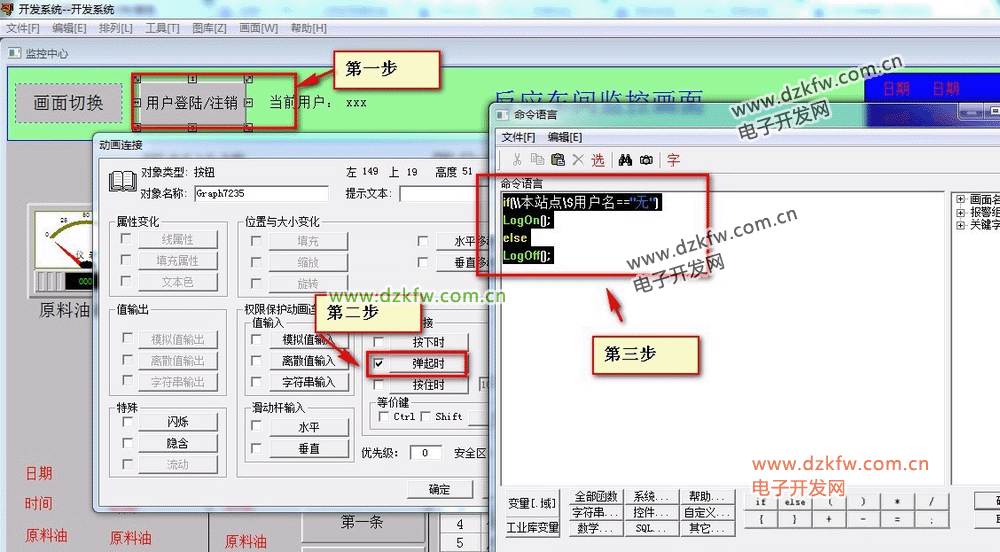The width and height of the screenshot is (1000, 552).
Task: Click the Cut scissors icon in command toolbar
Action: tap(517, 160)
